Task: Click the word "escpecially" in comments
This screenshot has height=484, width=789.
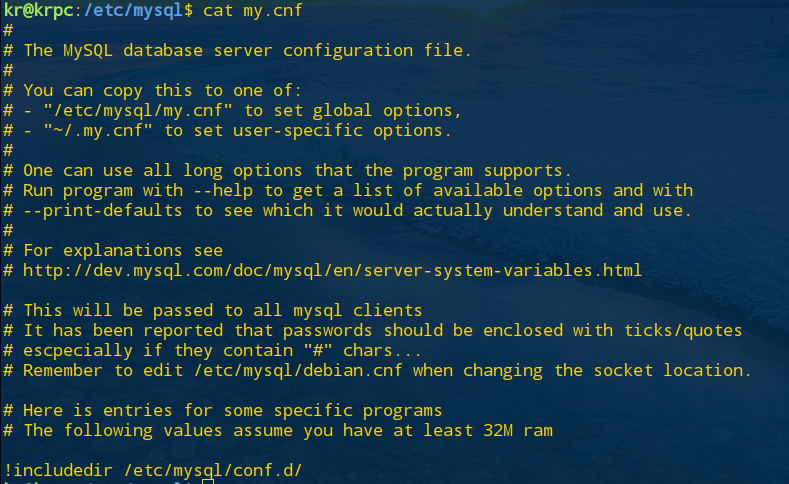Action: 77,351
